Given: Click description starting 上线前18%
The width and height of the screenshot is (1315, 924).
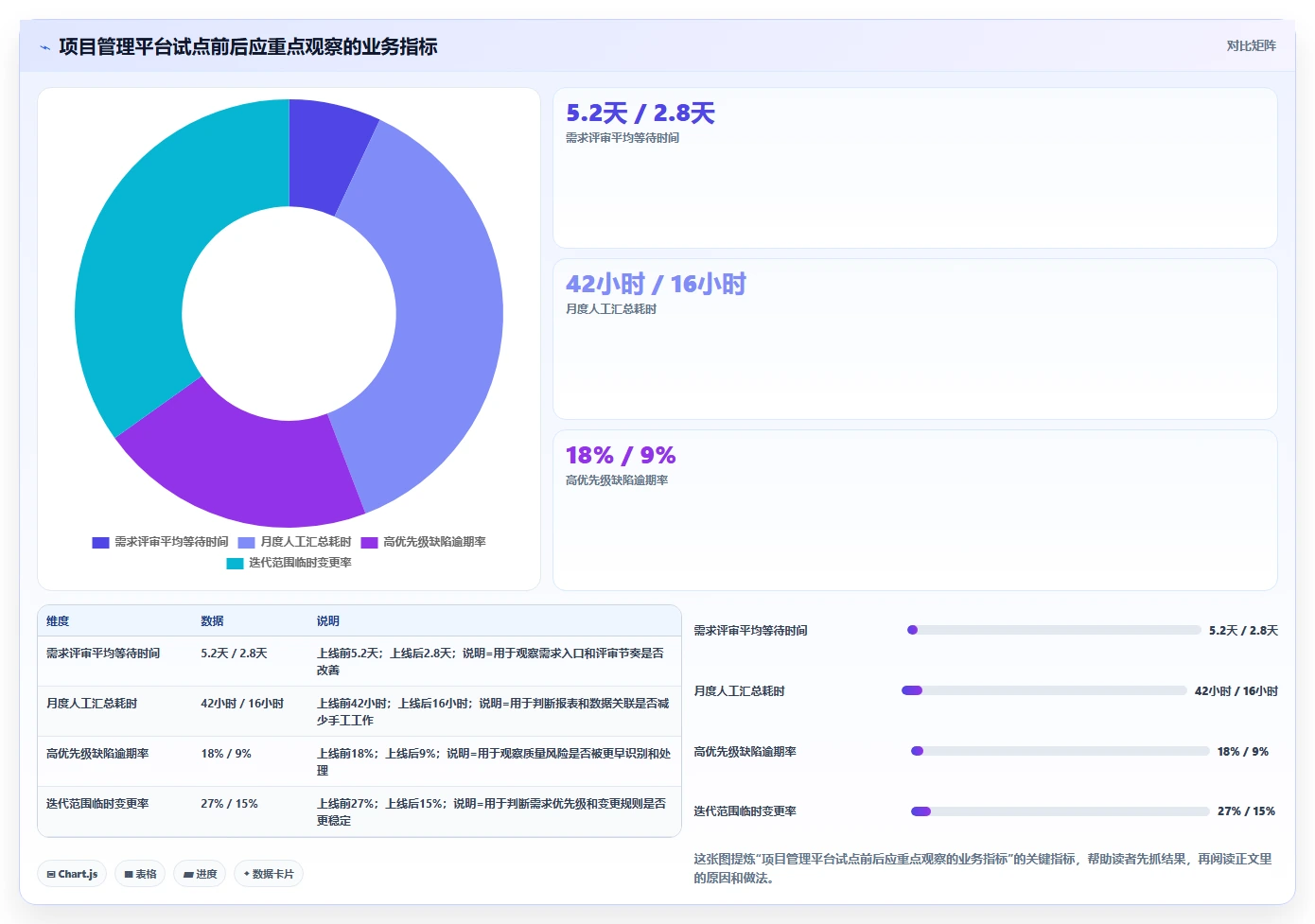Looking at the screenshot, I should [494, 761].
